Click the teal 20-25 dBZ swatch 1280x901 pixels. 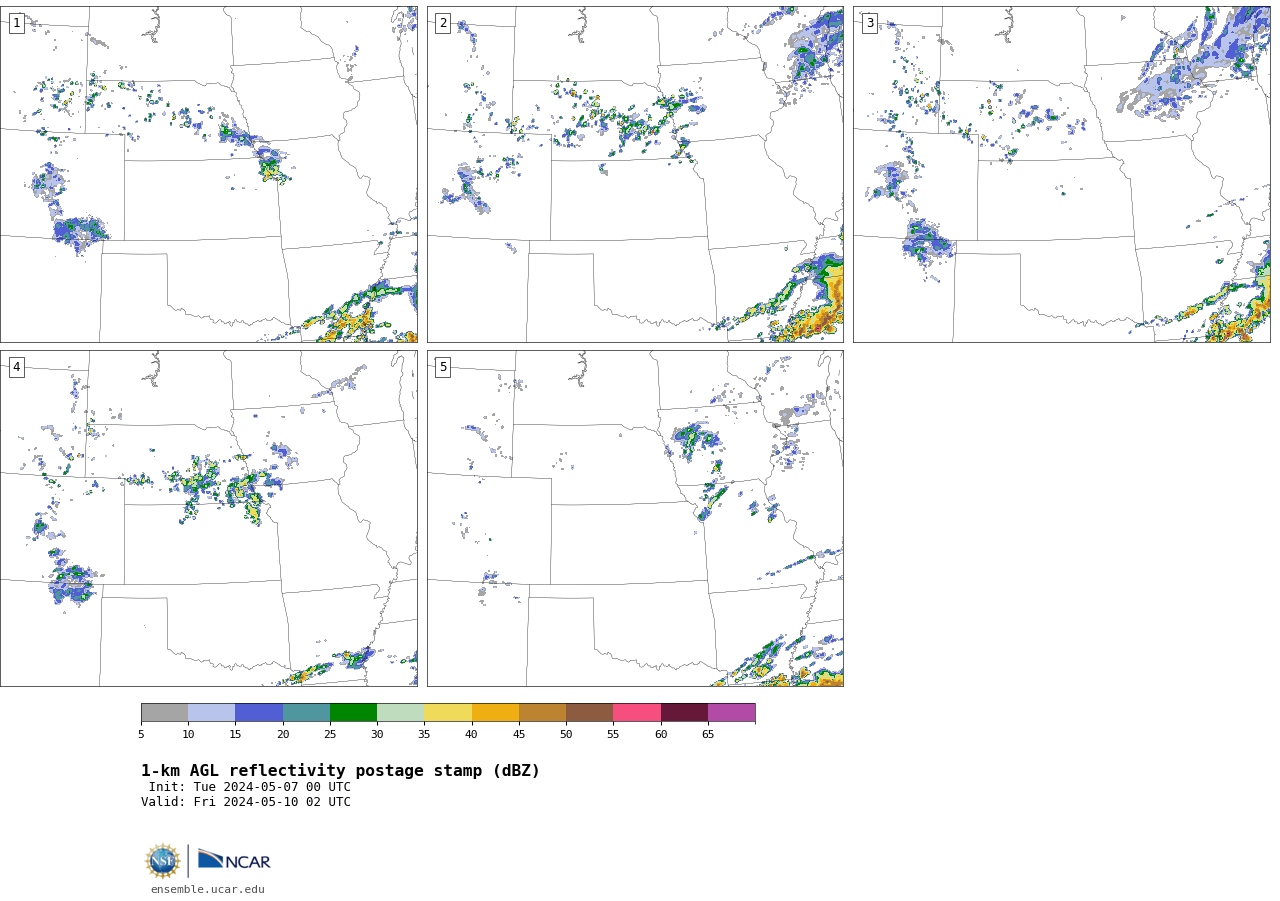[306, 712]
